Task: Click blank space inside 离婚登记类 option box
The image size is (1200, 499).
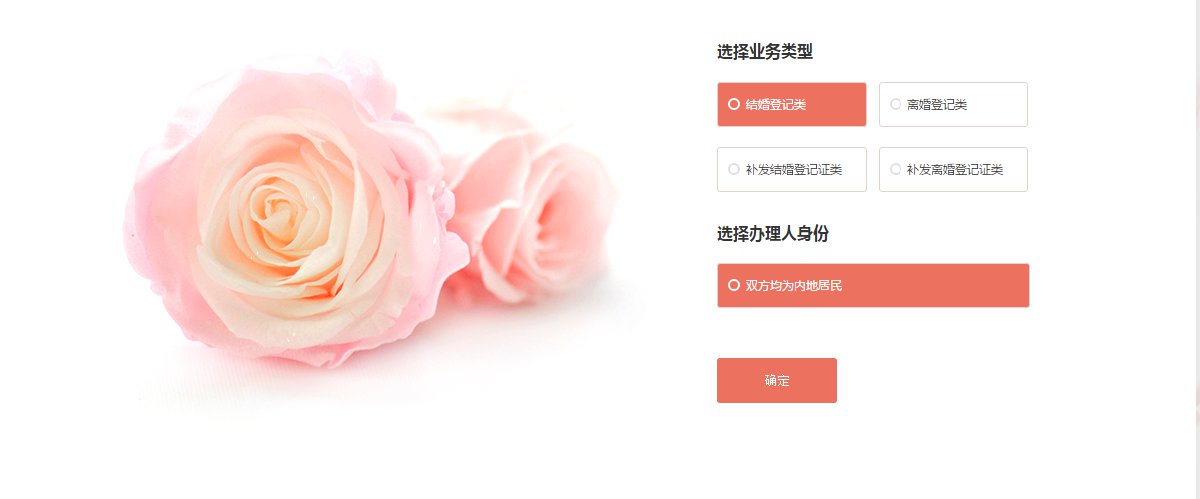Action: click(998, 104)
